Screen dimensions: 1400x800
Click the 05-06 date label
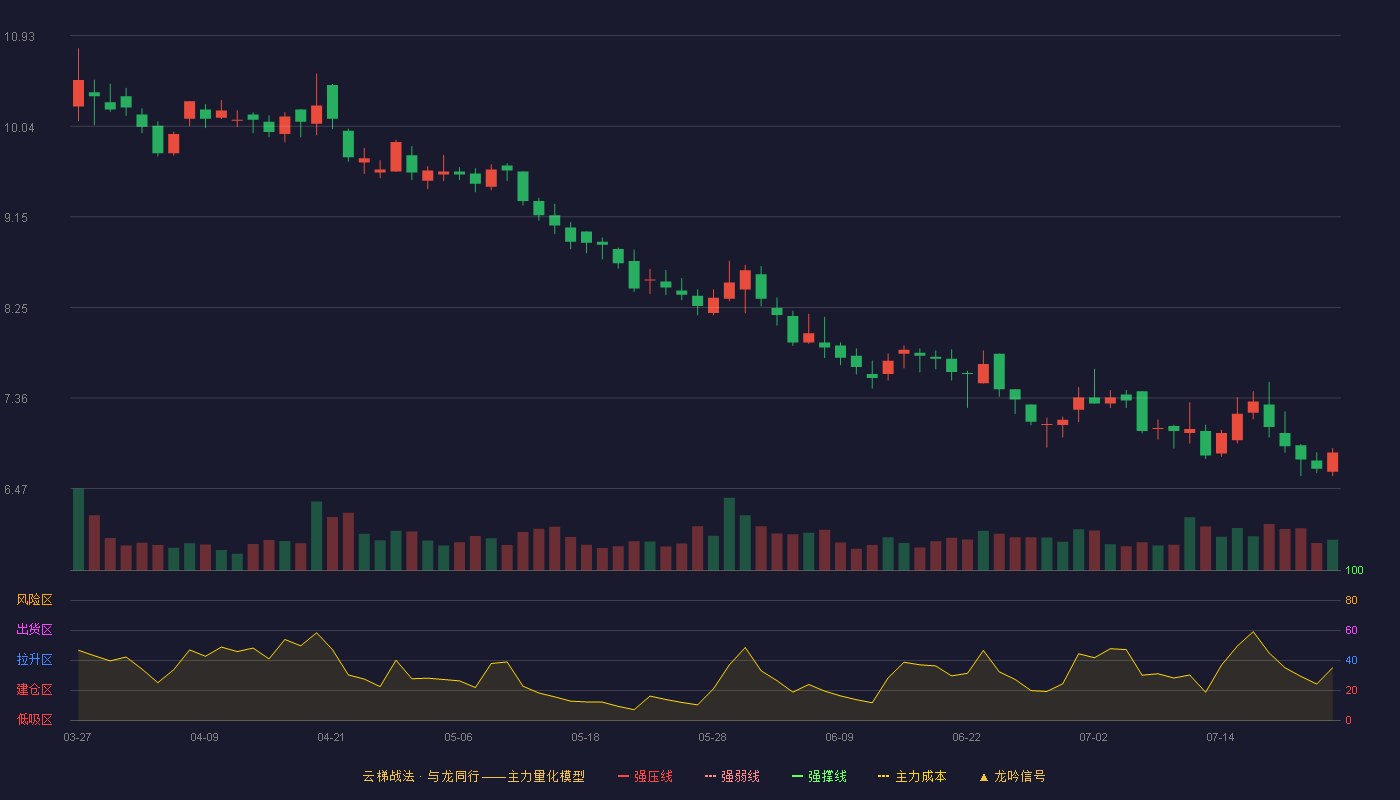[x=458, y=737]
